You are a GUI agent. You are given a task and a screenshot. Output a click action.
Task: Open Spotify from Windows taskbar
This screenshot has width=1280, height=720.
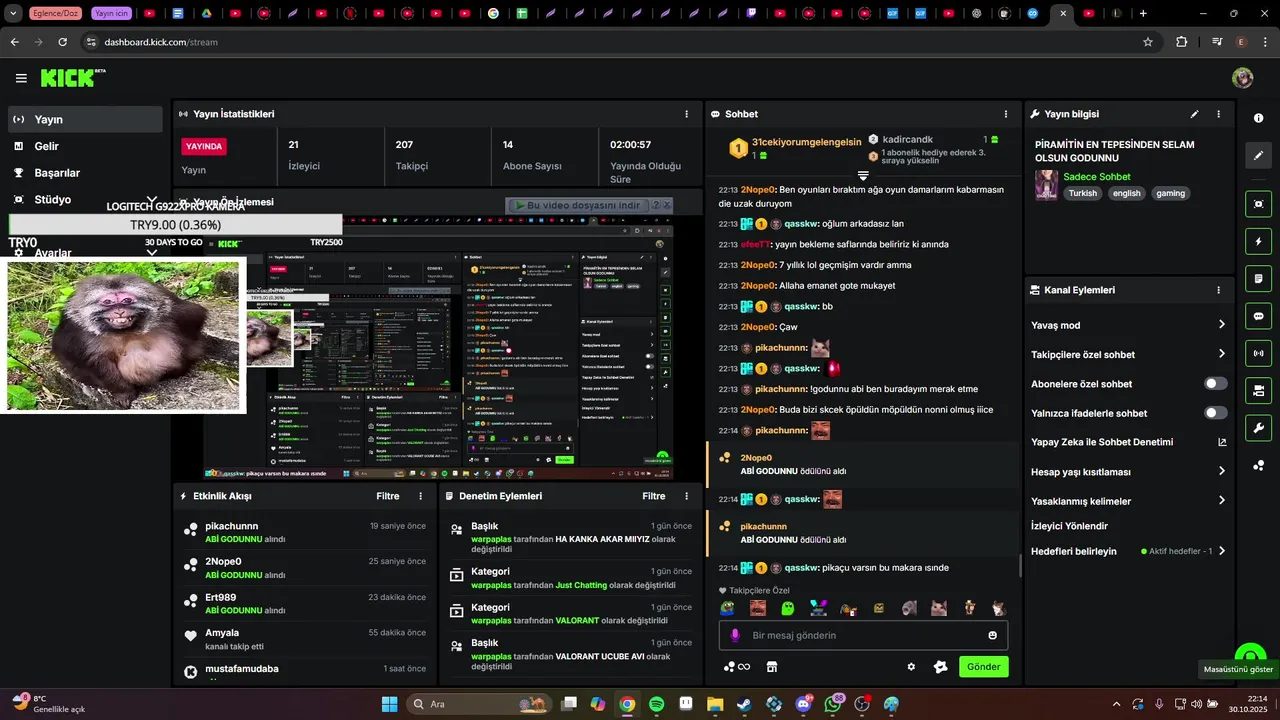pos(656,704)
